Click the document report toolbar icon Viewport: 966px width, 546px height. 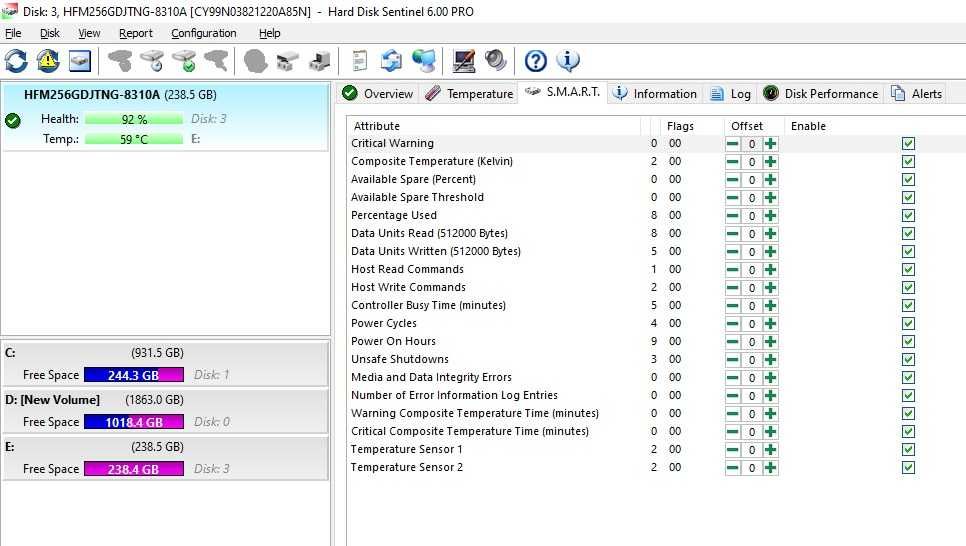click(359, 61)
